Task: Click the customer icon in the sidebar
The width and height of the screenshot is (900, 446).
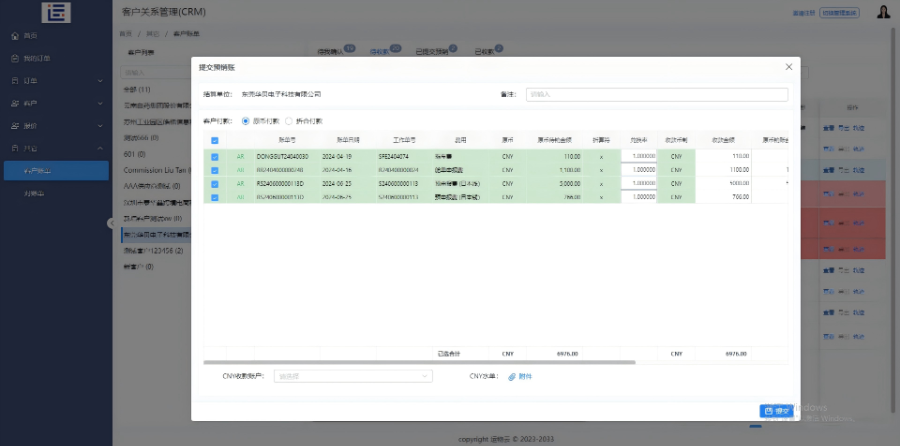Action: (14, 103)
